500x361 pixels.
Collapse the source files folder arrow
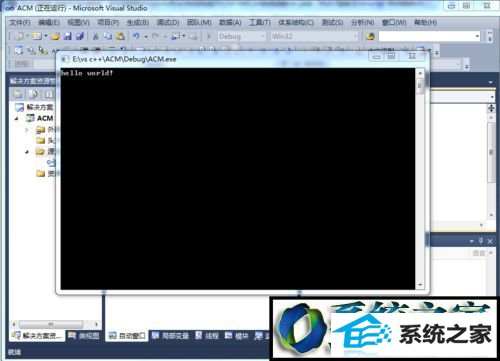(27, 152)
